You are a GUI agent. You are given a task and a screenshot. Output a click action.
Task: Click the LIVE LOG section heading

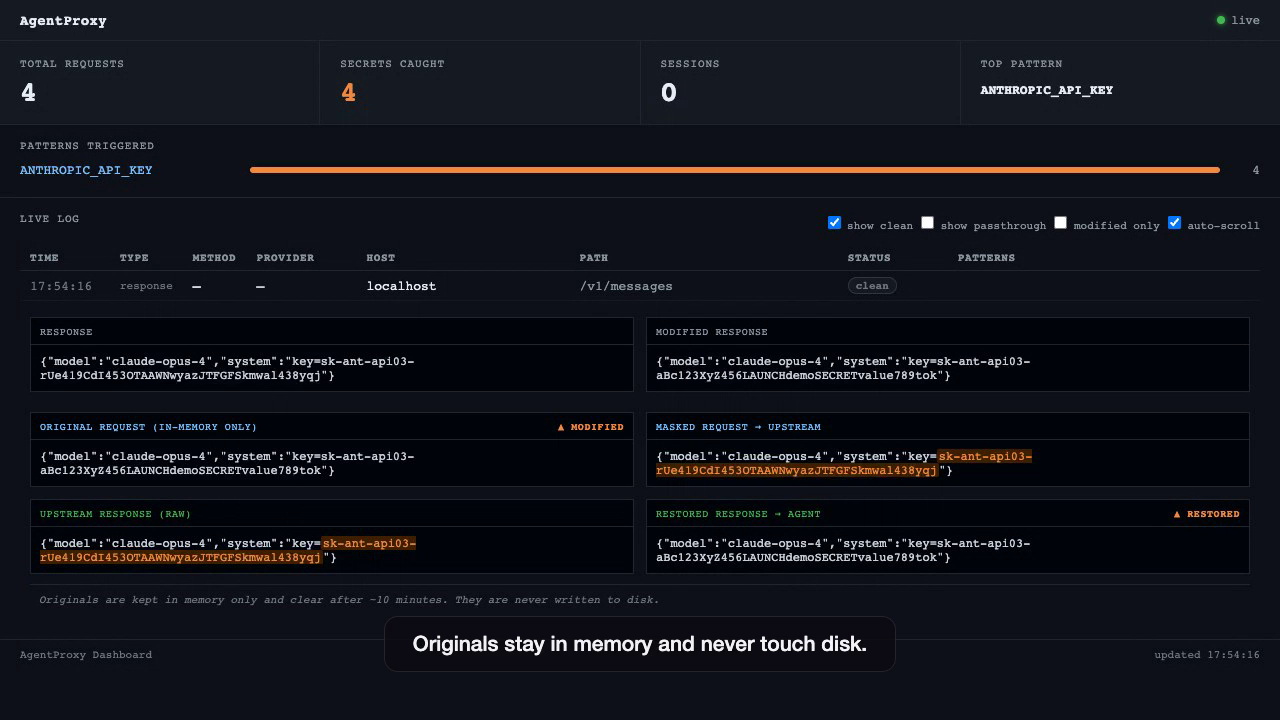(49, 219)
